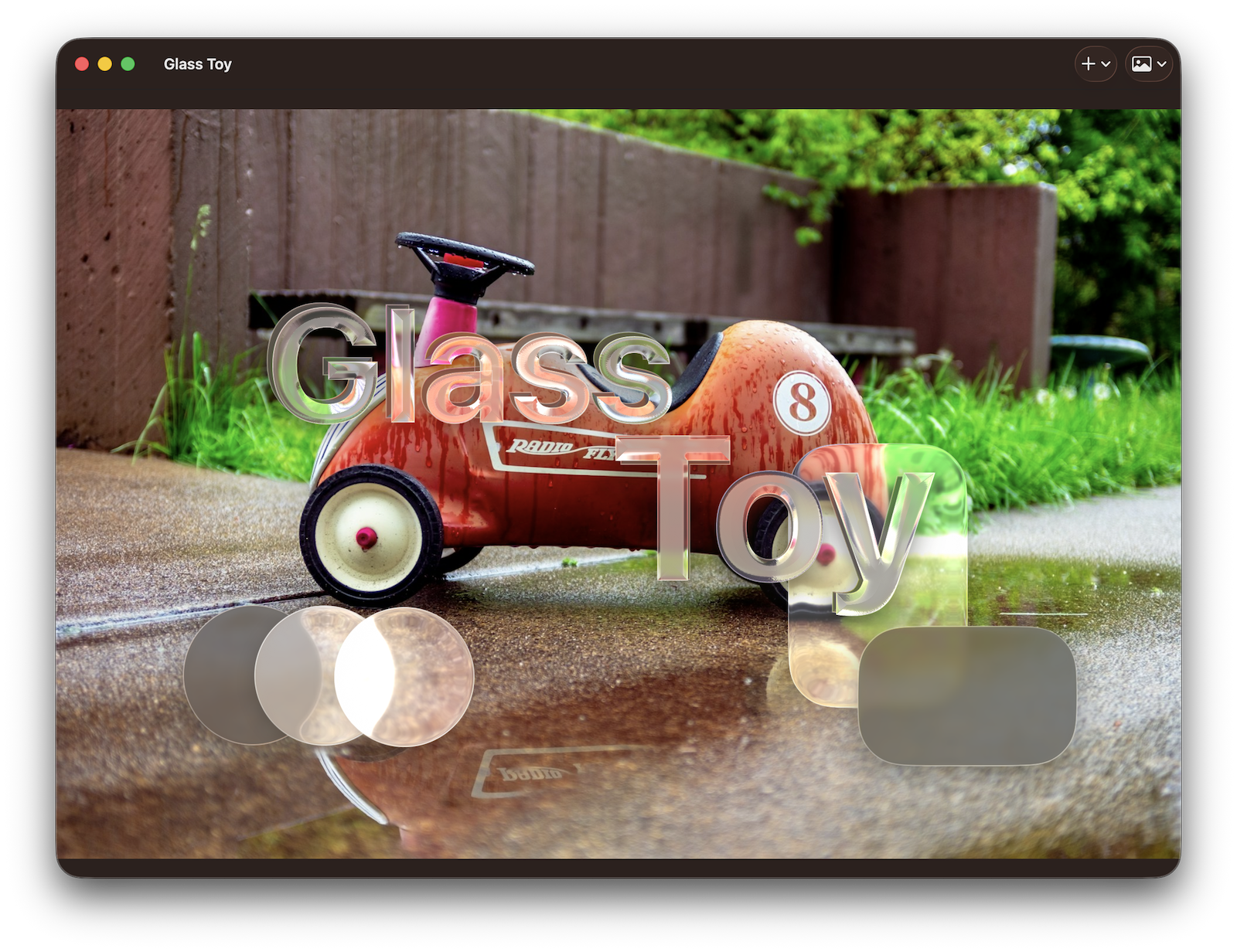Minimize the window with the yellow button
Viewport: 1237px width, 952px height.
tap(105, 64)
